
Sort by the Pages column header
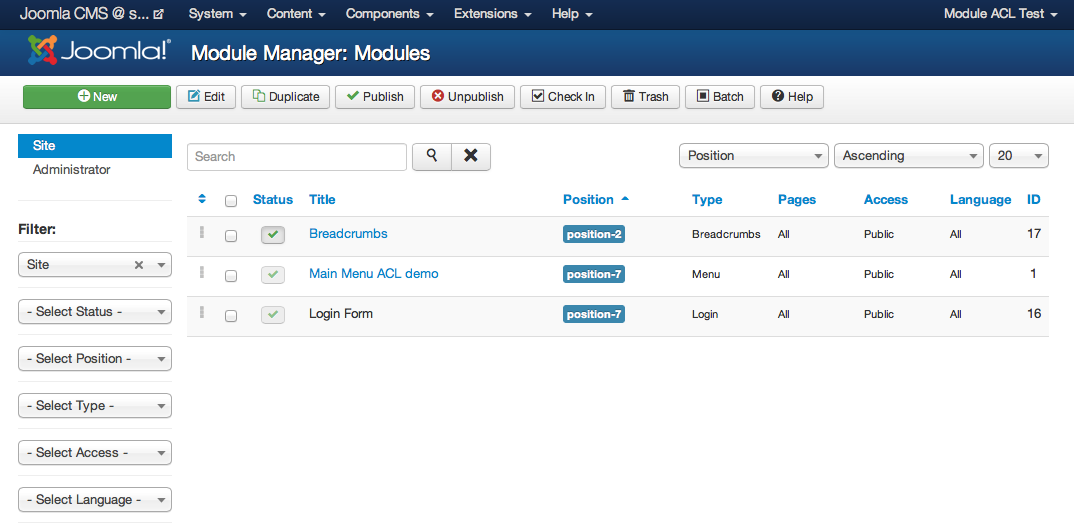(797, 199)
